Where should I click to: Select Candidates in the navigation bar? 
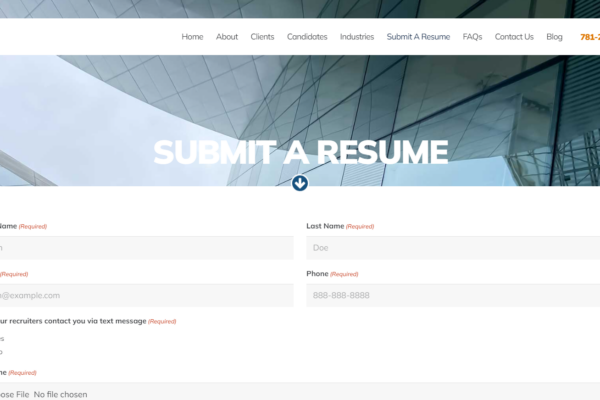307,37
